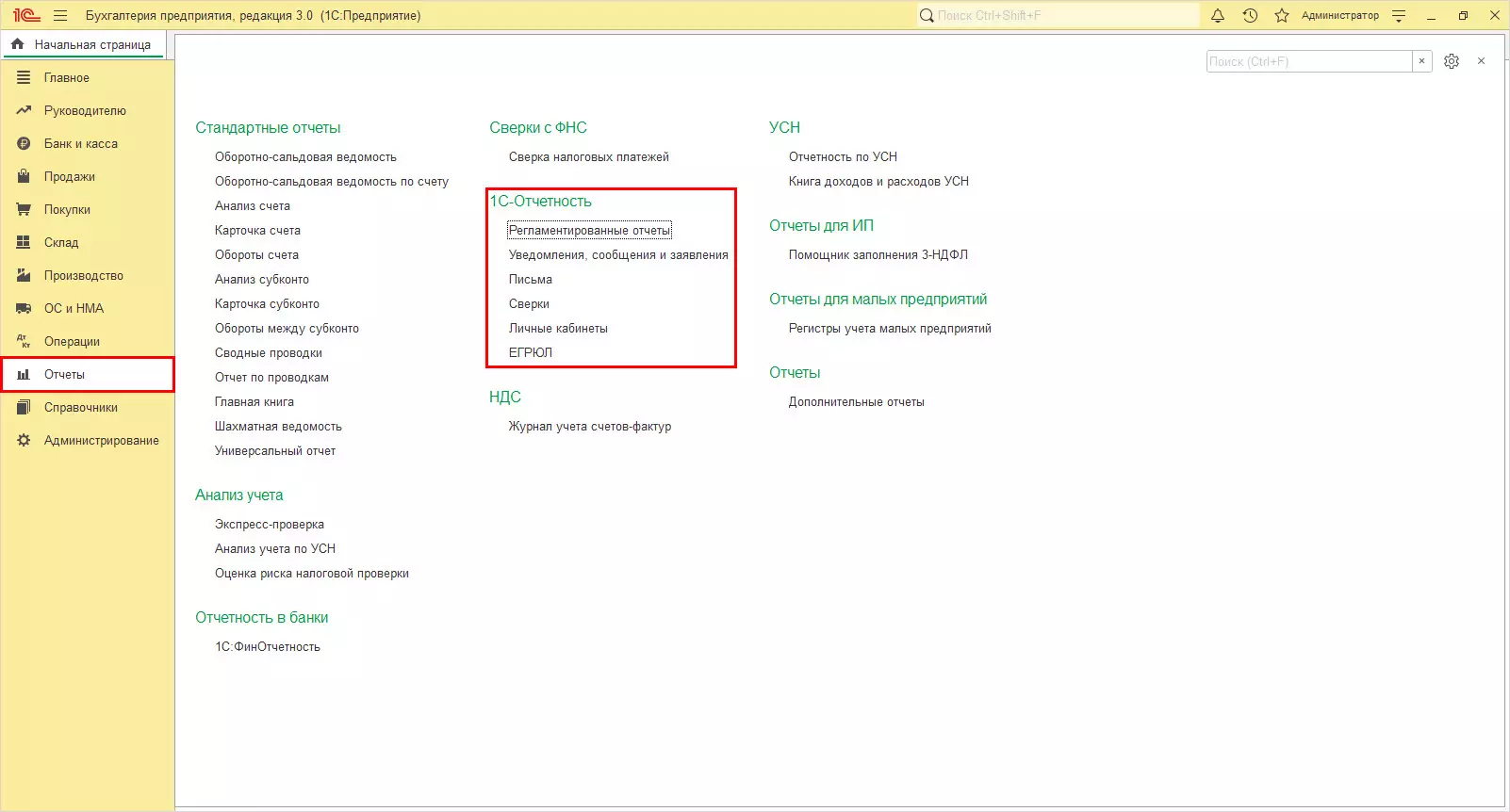Open Журнал учета счетов-фактур
This screenshot has width=1510, height=812.
click(x=590, y=427)
